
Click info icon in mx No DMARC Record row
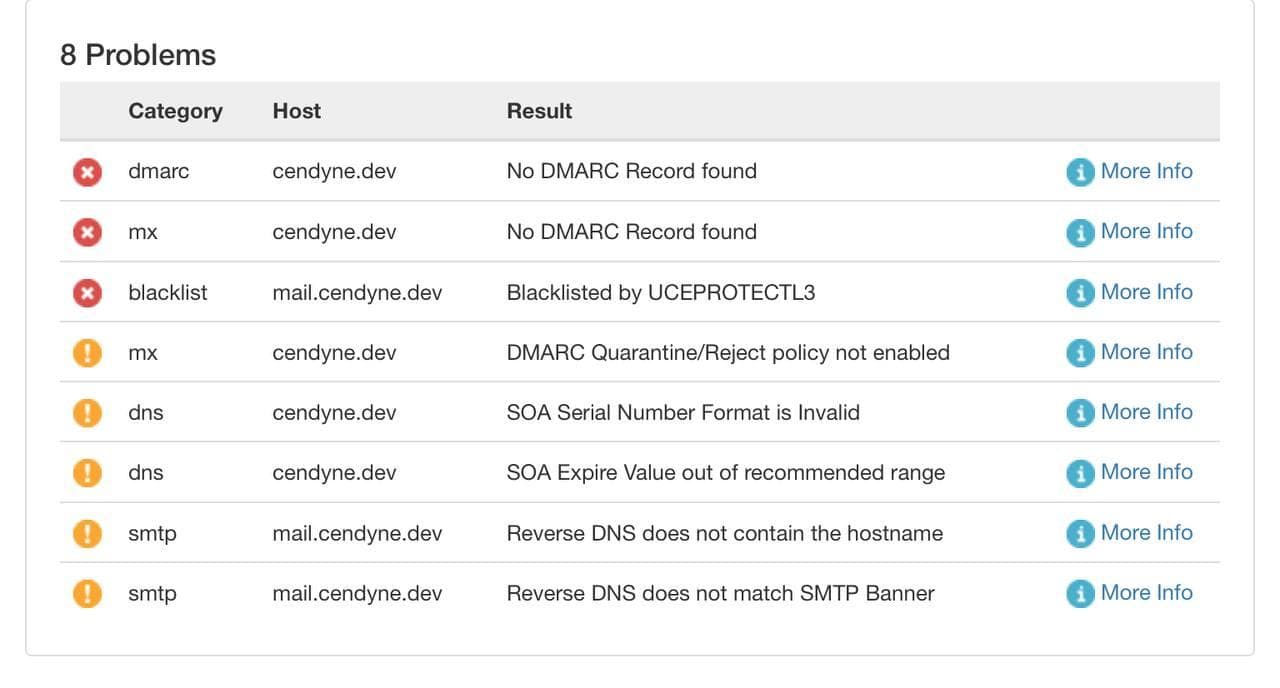pyautogui.click(x=1080, y=232)
